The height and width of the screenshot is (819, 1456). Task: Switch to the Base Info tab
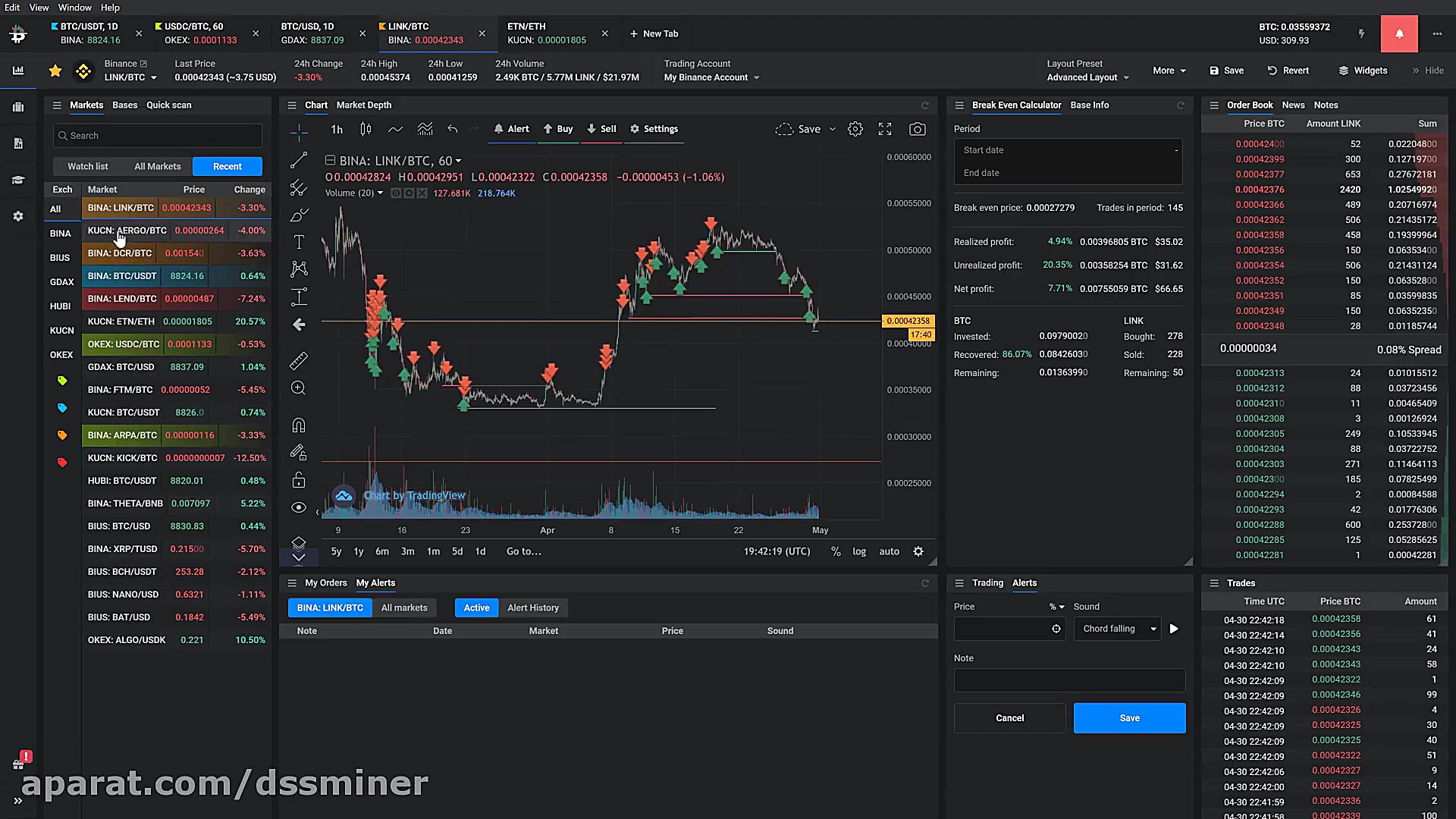click(x=1090, y=105)
